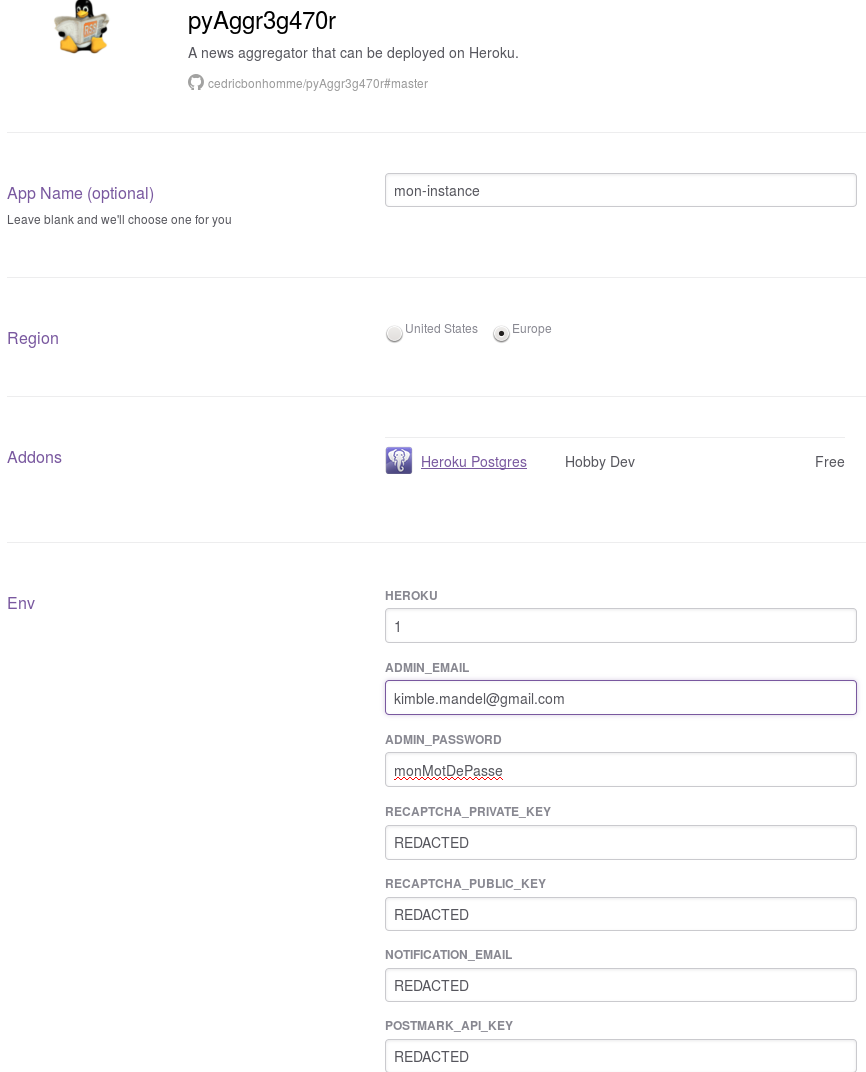Click the 'App Name (optional)' label
Screen dimensions: 866x1072
point(81,193)
